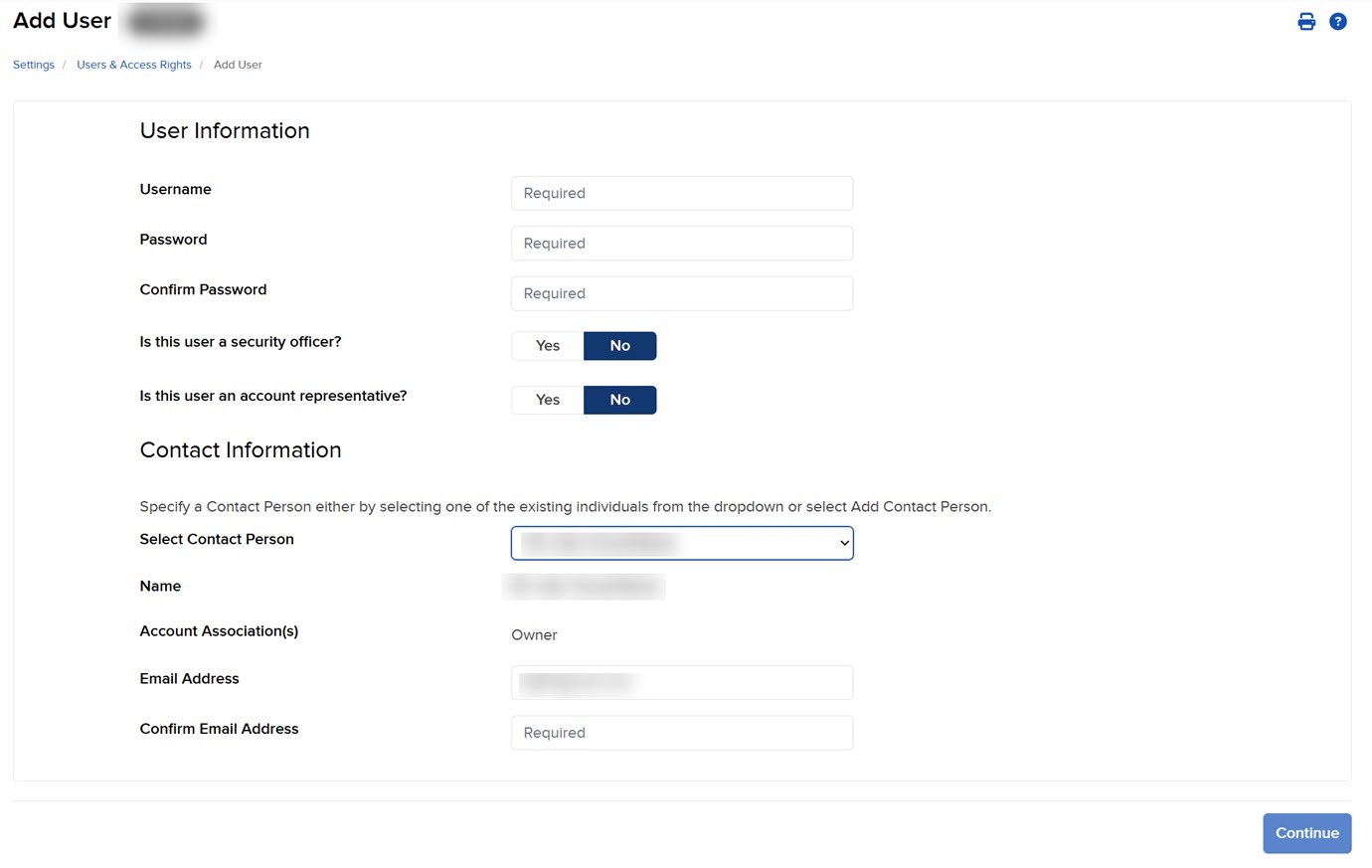Select Yes for security officer question
The width and height of the screenshot is (1372, 868).
547,345
